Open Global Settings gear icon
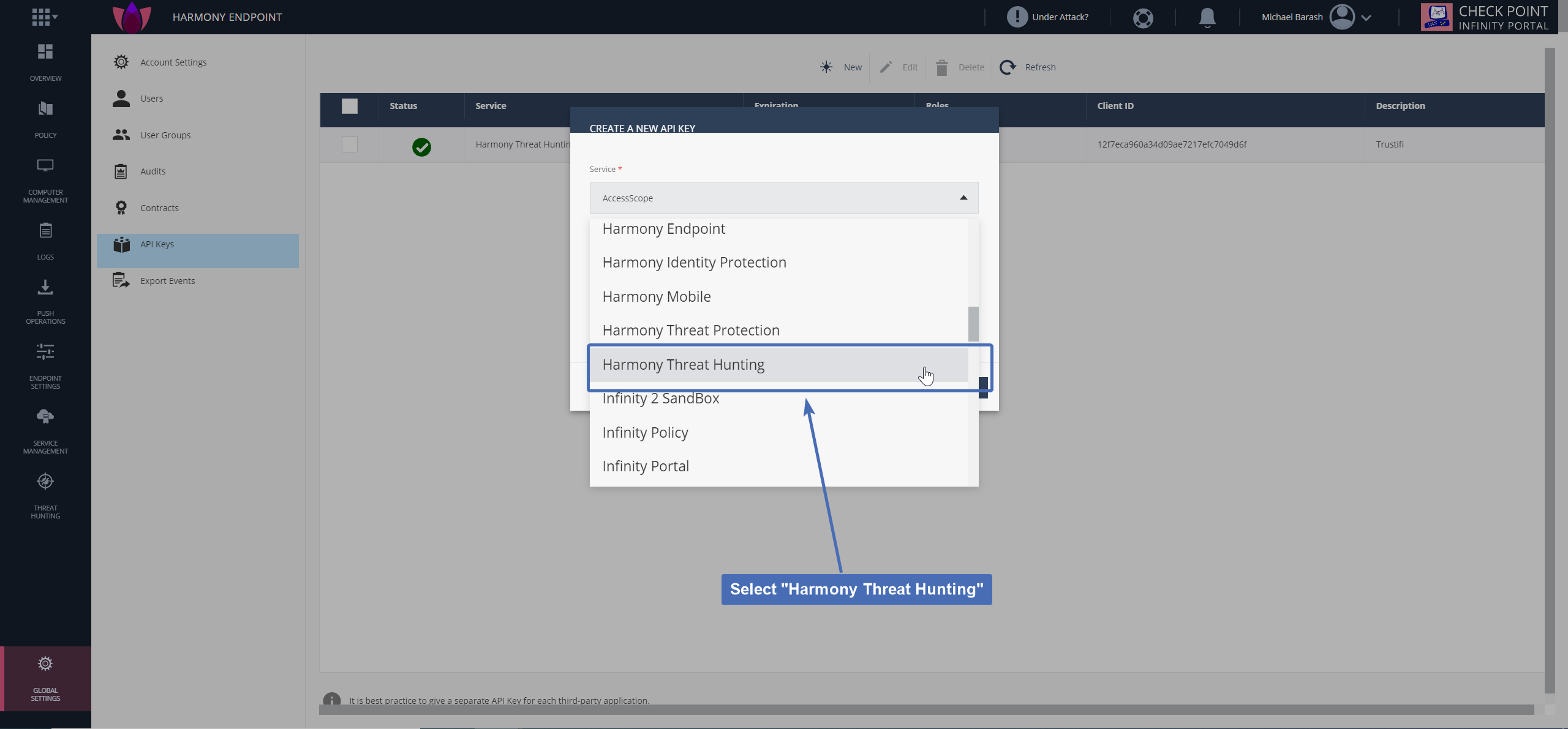The height and width of the screenshot is (729, 1568). point(45,664)
